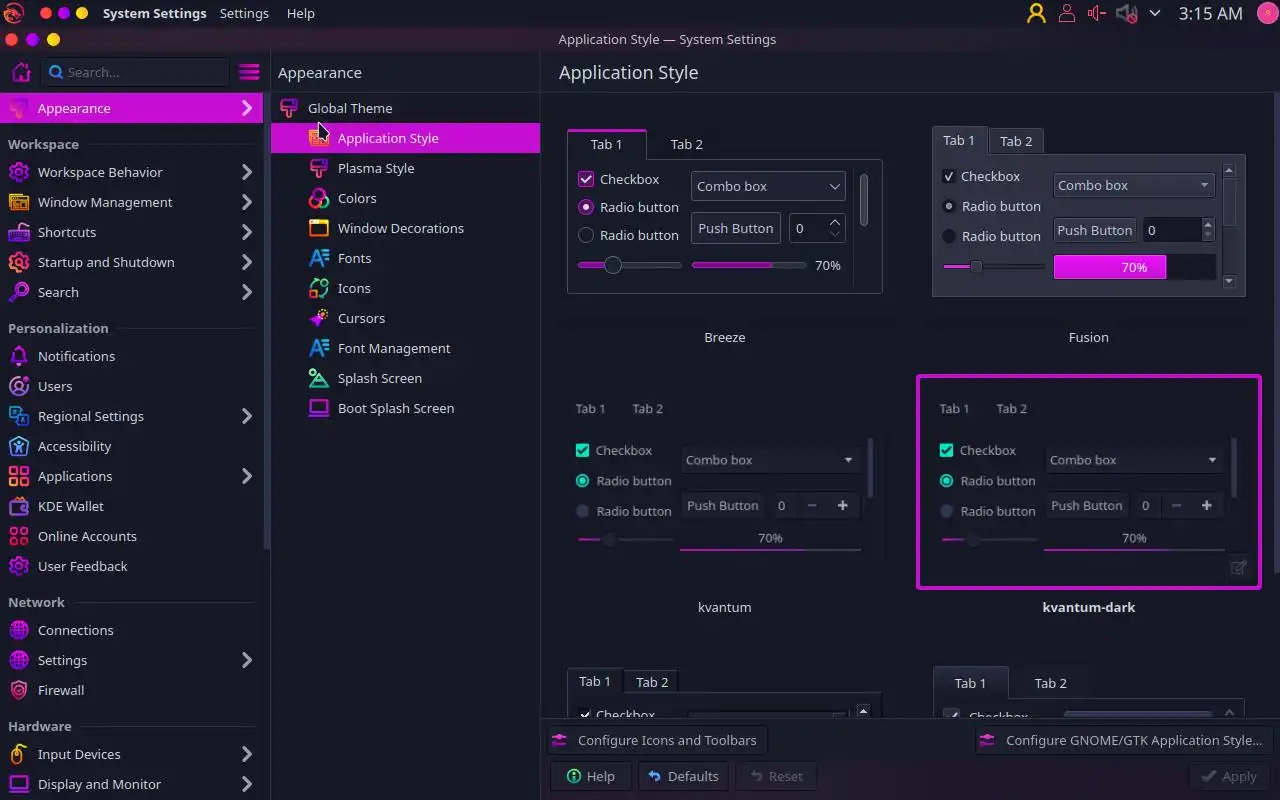Screen dimensions: 1280x800
Task: Toggle the Checkbox in kvantum preview
Action: (x=583, y=450)
